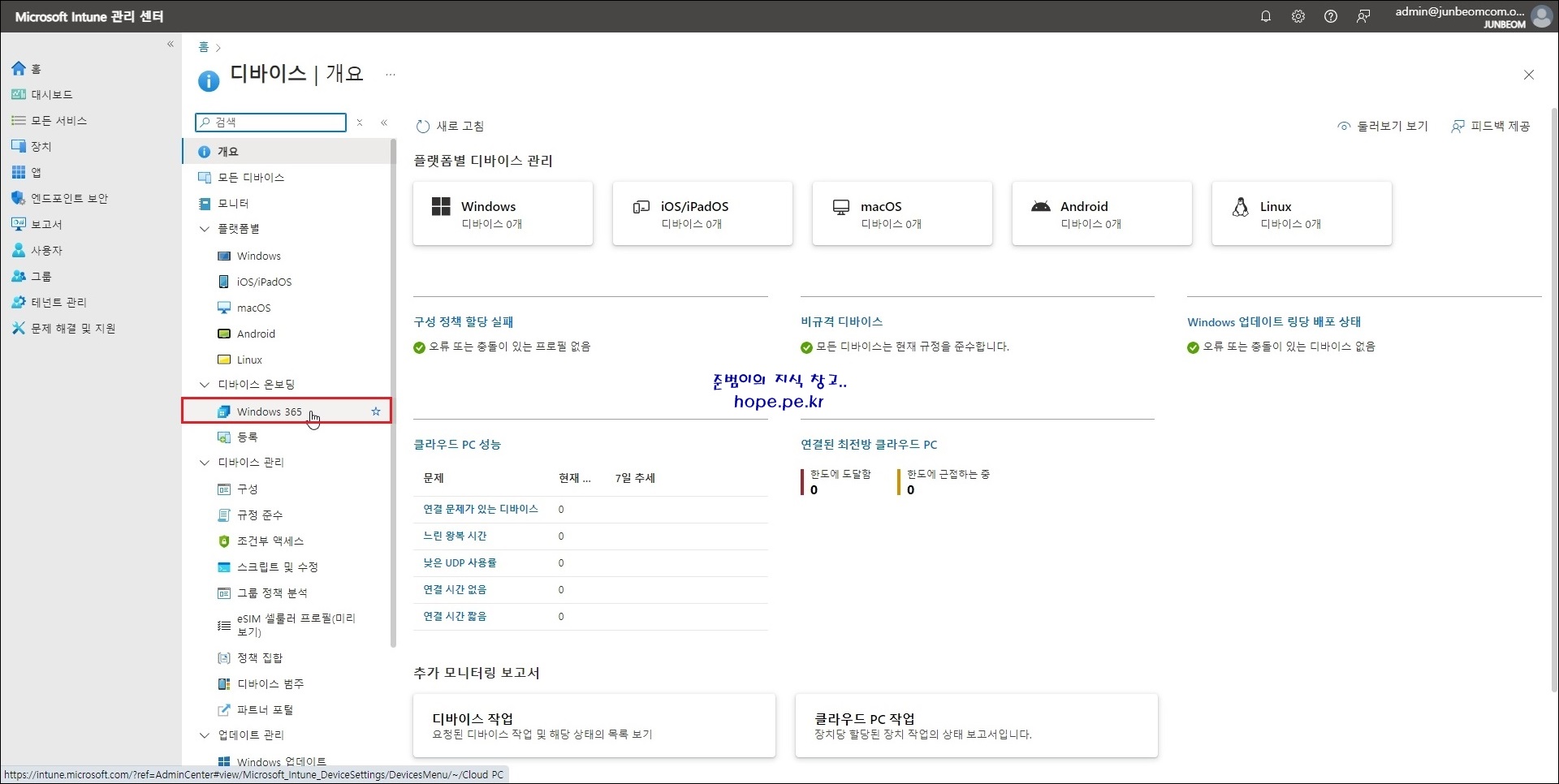
Task: Open the Windows platform card
Action: click(503, 213)
